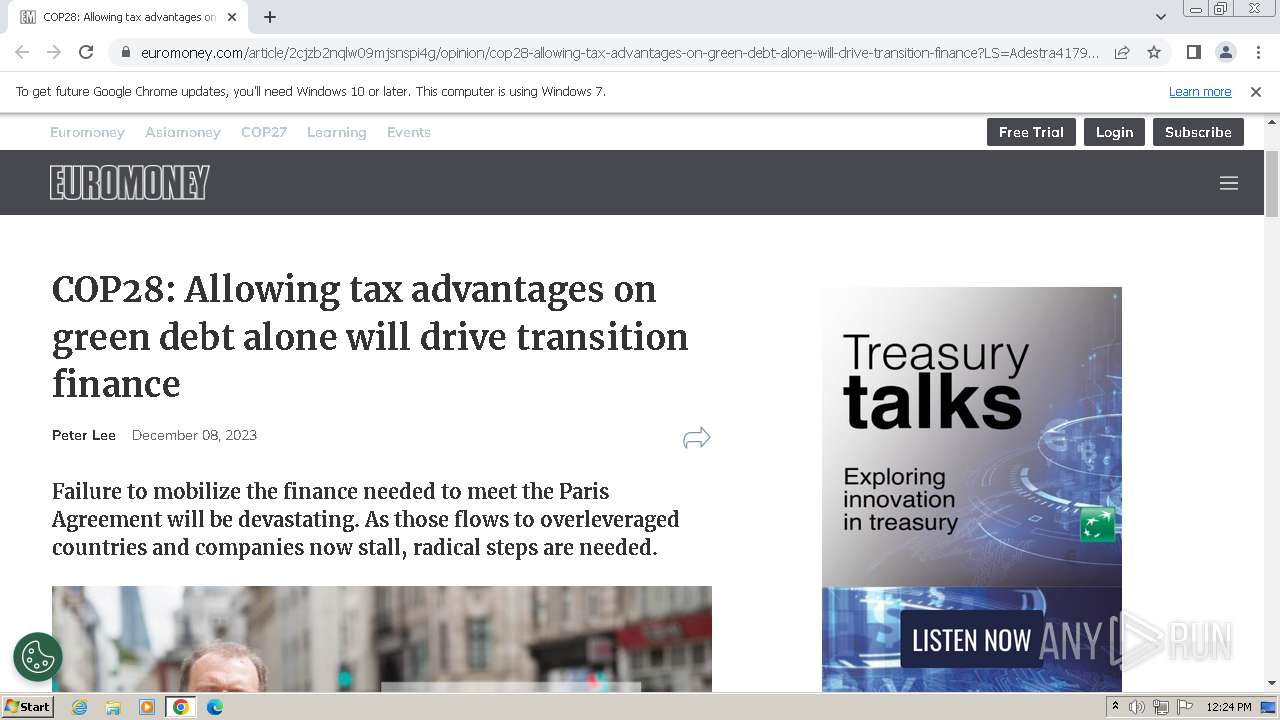1280x720 pixels.
Task: Open the volume control in tray
Action: [1137, 707]
